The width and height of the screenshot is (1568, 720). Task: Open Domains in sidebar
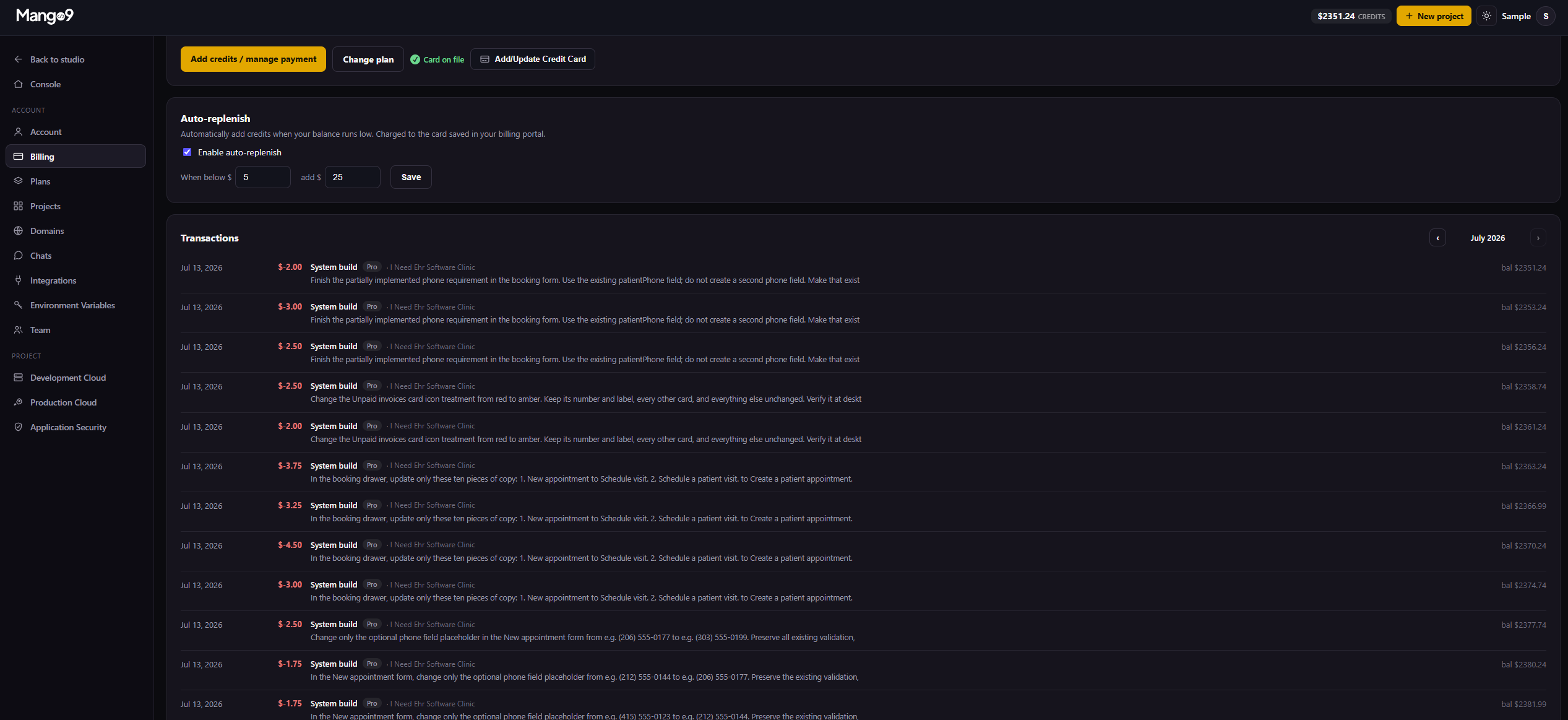pos(75,231)
